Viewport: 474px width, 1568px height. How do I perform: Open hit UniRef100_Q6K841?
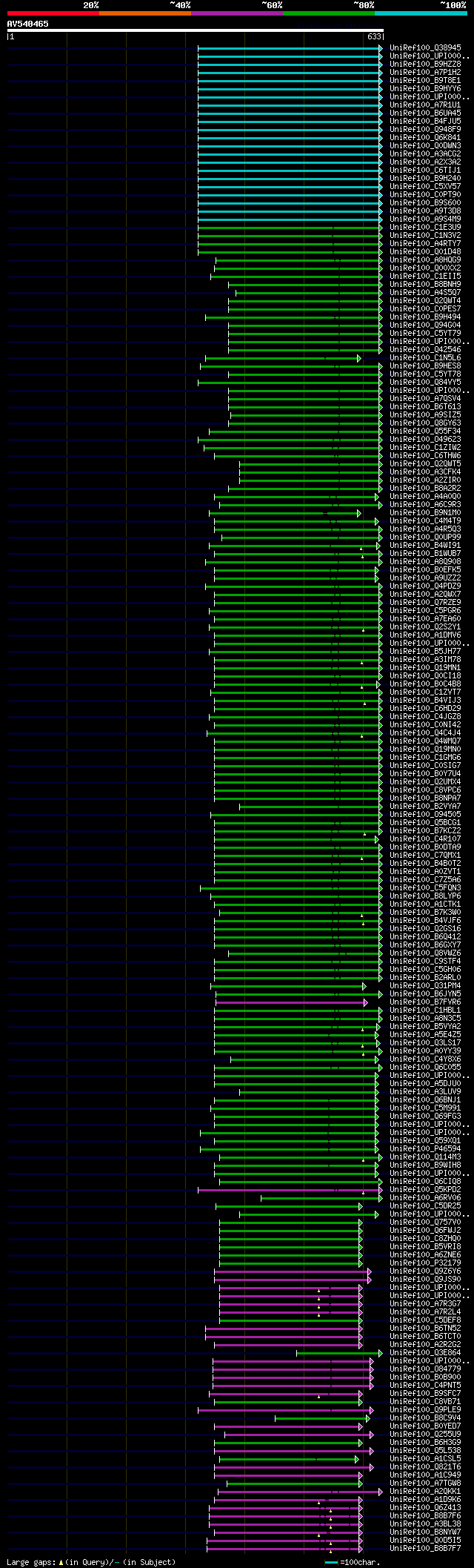click(425, 138)
